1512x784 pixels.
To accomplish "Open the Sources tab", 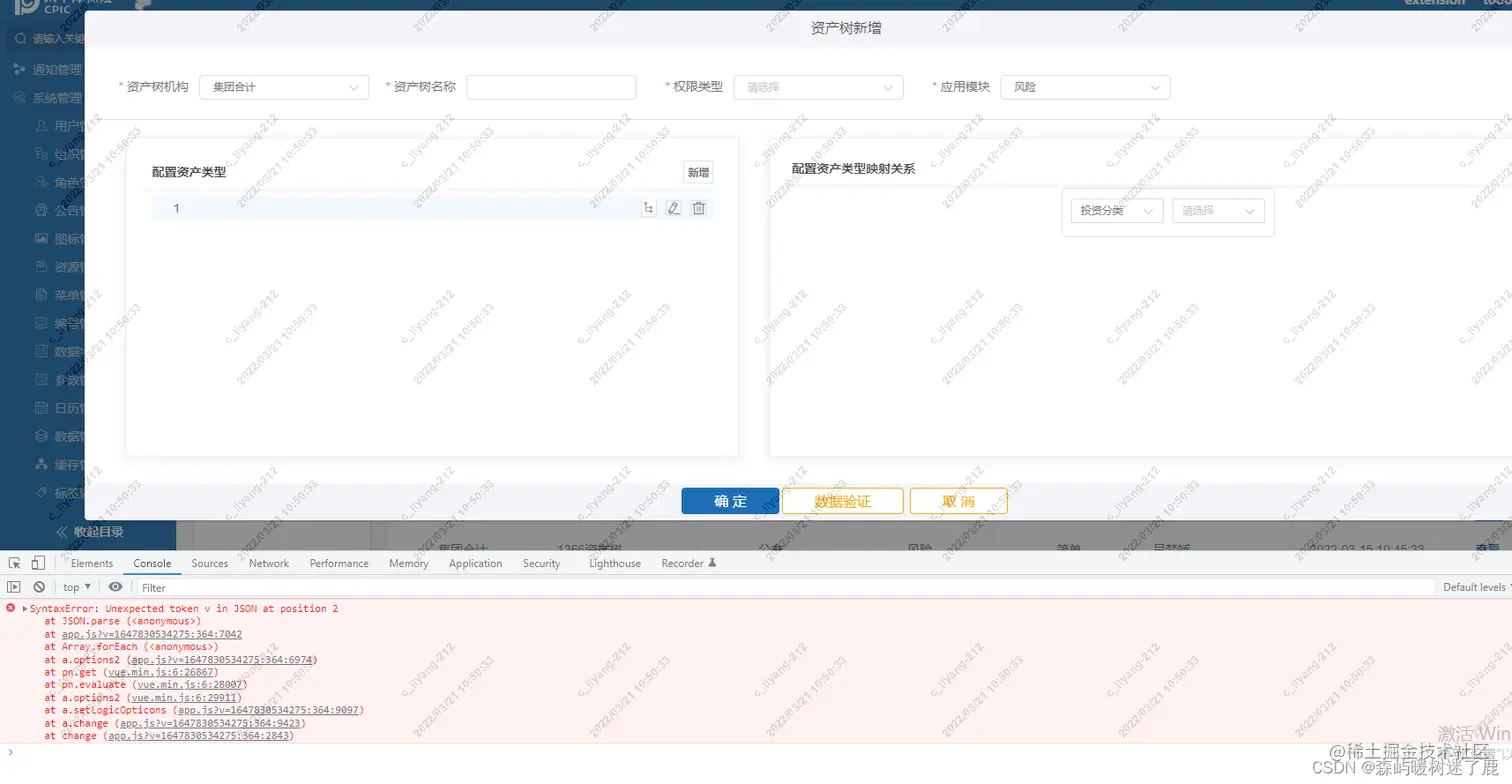I will coord(210,563).
